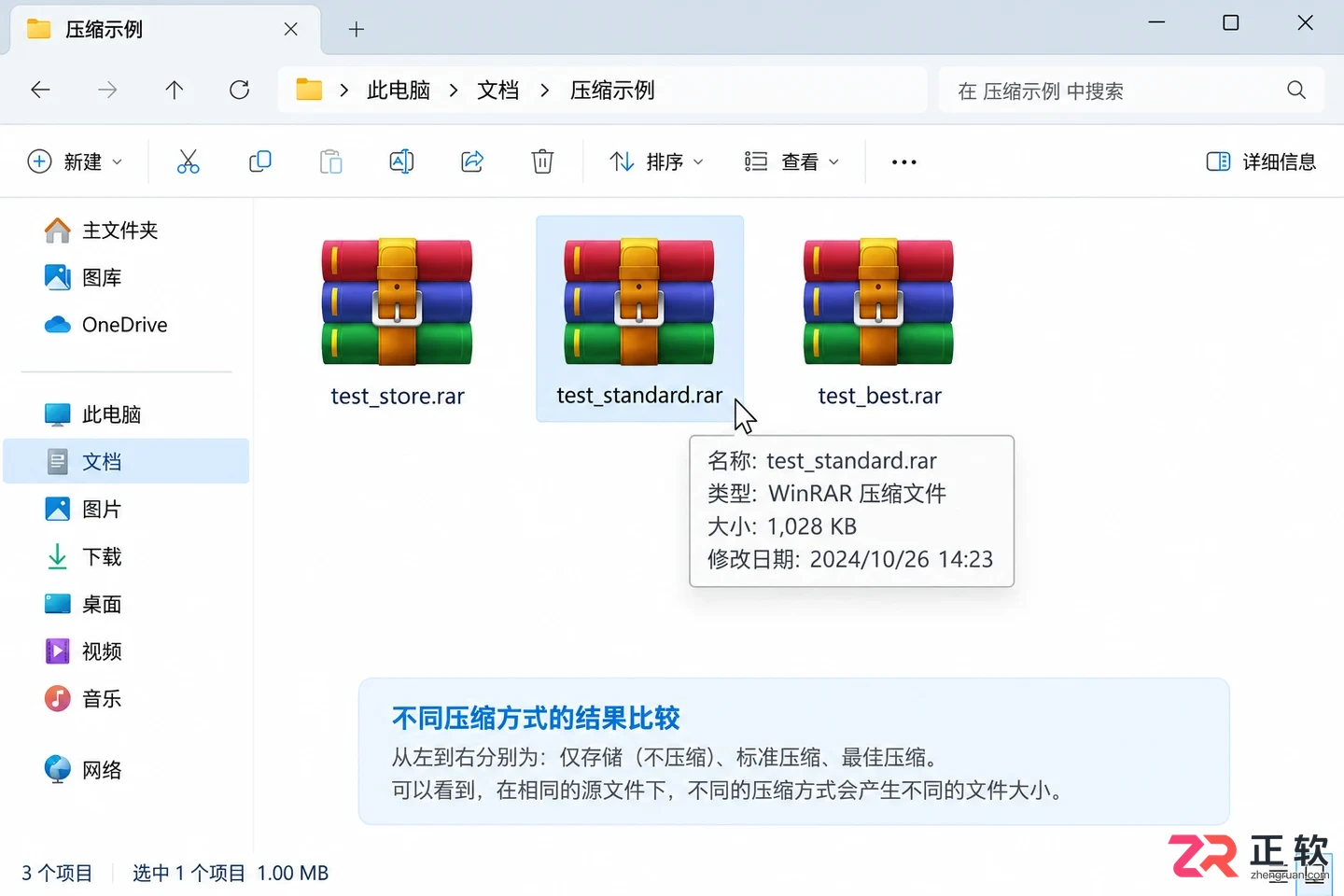Click the folder icon in the address bar
Viewport: 1344px width, 896px height.
309,90
